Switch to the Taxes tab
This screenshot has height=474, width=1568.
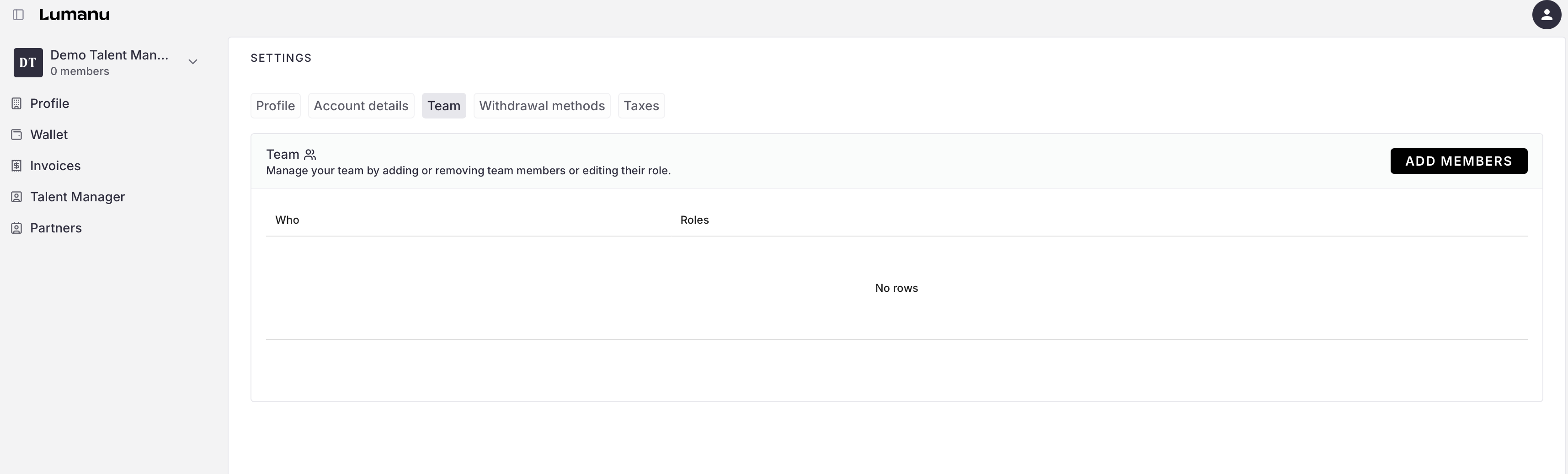(x=640, y=106)
